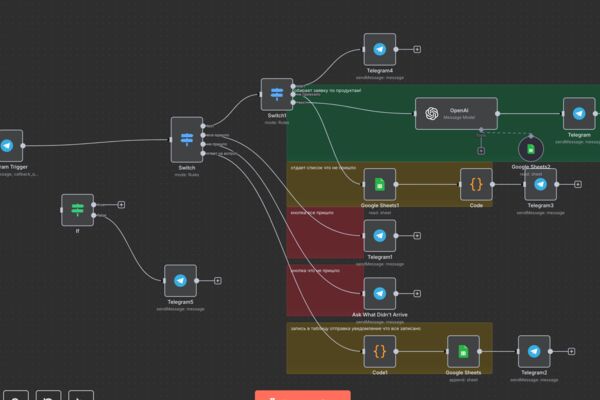This screenshot has height=400, width=600.
Task: Add a node after Telegram1
Action: click(x=417, y=235)
